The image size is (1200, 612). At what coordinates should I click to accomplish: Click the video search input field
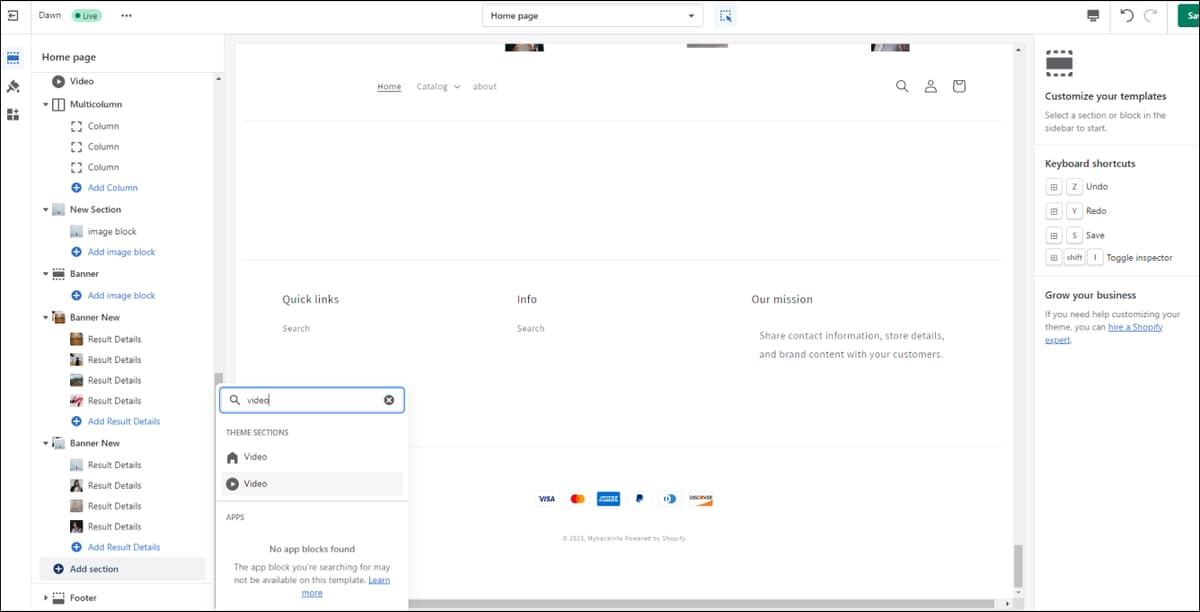[x=312, y=400]
